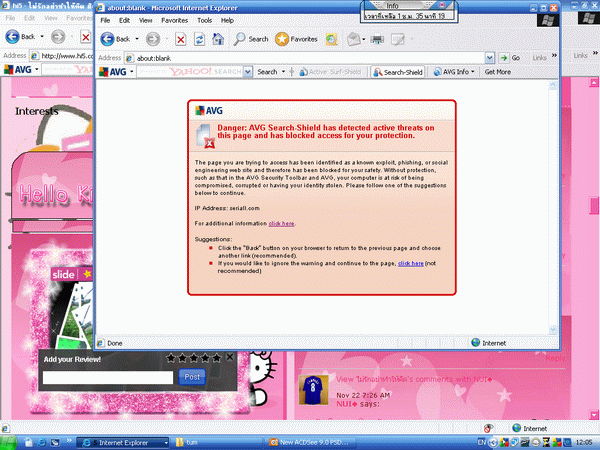Expand the address bar dropdown
The width and height of the screenshot is (600, 450).
489,58
